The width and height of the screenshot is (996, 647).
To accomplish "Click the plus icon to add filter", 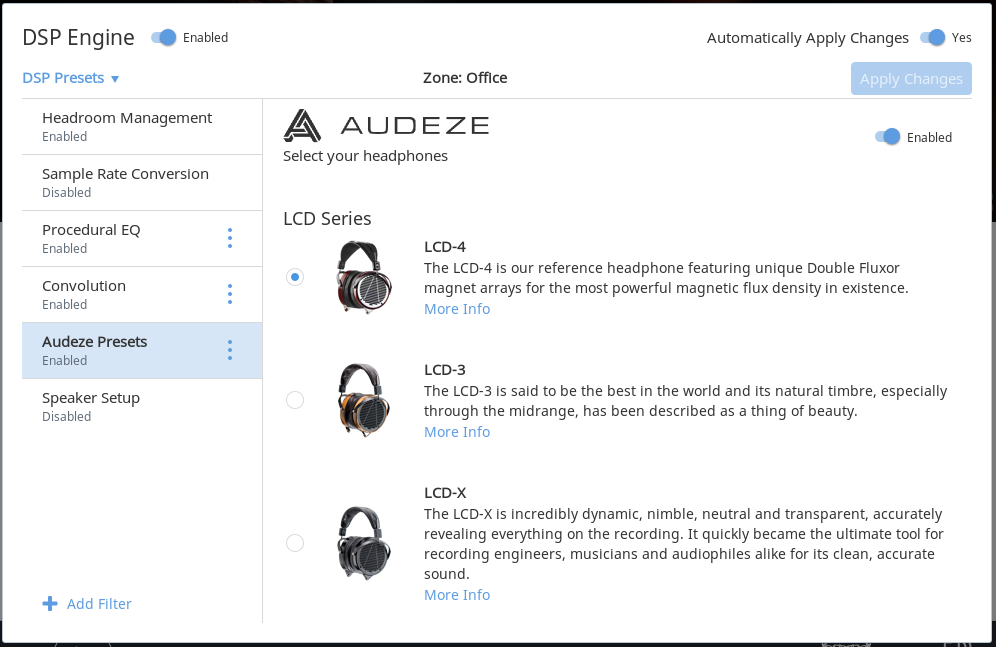I will coord(50,604).
